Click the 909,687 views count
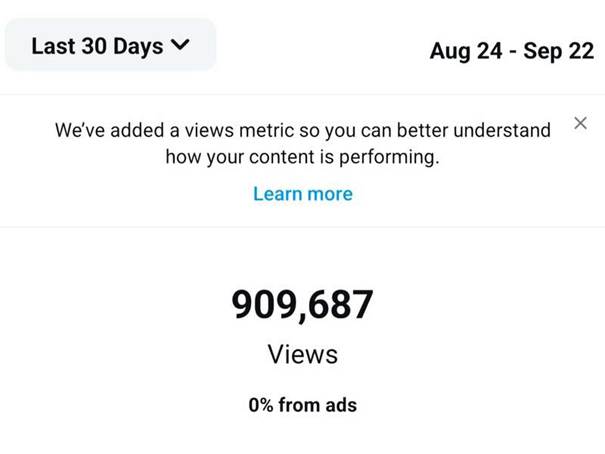Viewport: 605px width, 454px height. 302,304
